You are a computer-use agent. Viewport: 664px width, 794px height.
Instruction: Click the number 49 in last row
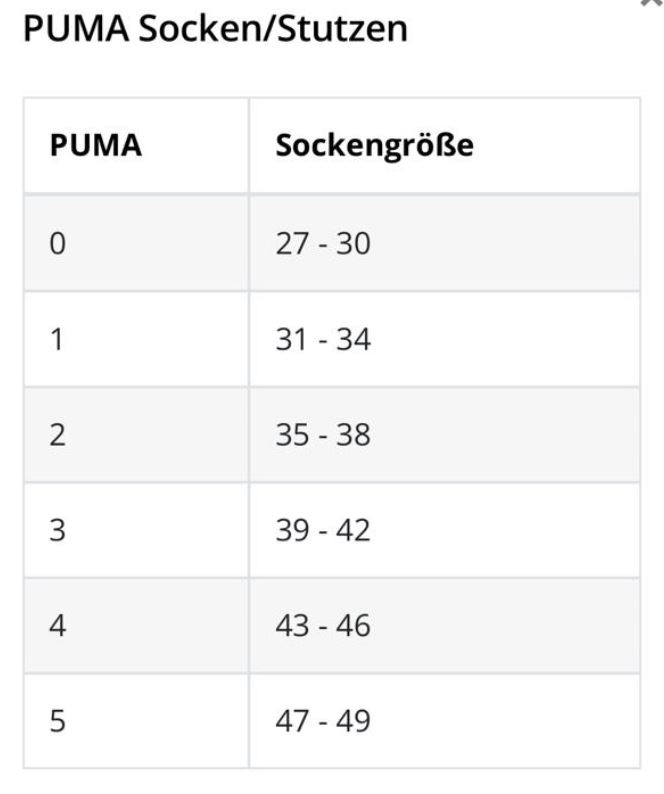352,721
